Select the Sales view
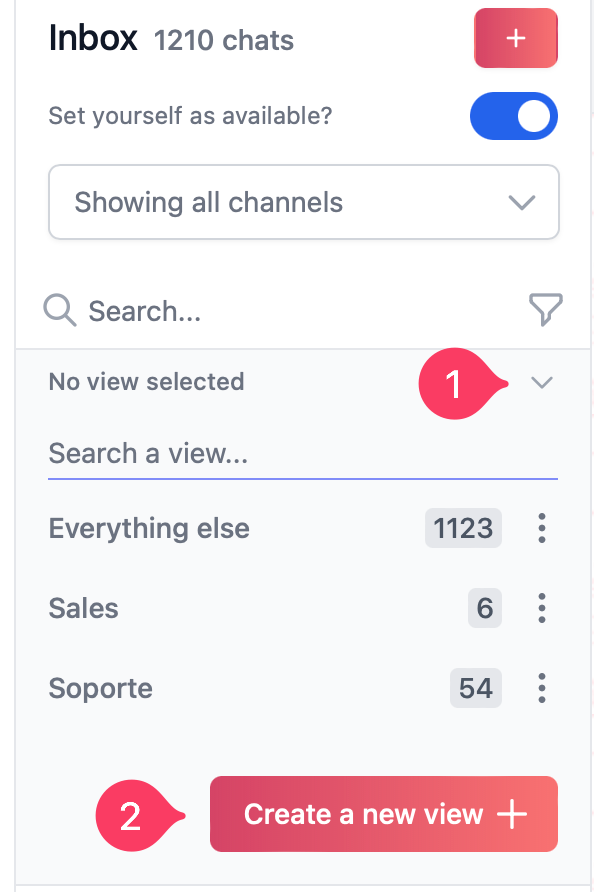The width and height of the screenshot is (594, 892). coord(83,608)
